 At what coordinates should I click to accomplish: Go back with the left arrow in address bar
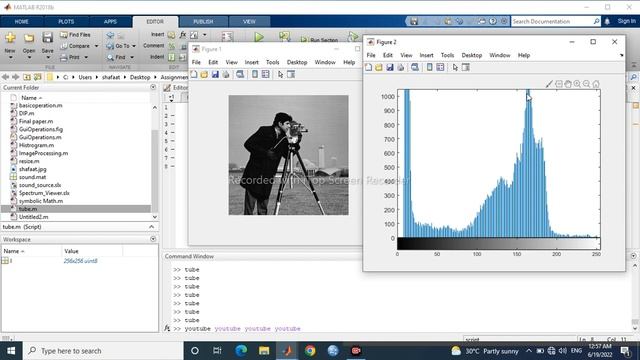(x=5, y=77)
